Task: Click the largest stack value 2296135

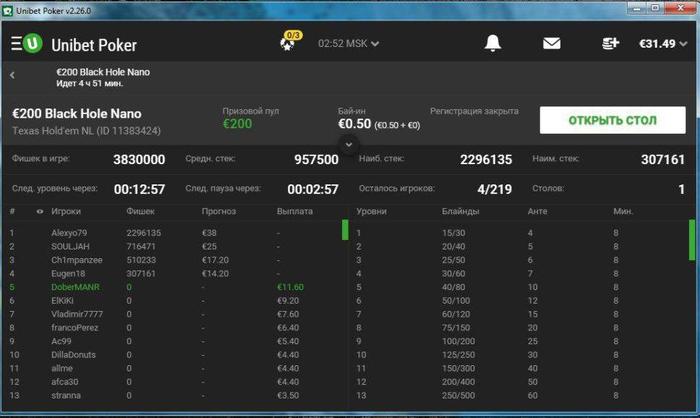Action: click(x=486, y=159)
